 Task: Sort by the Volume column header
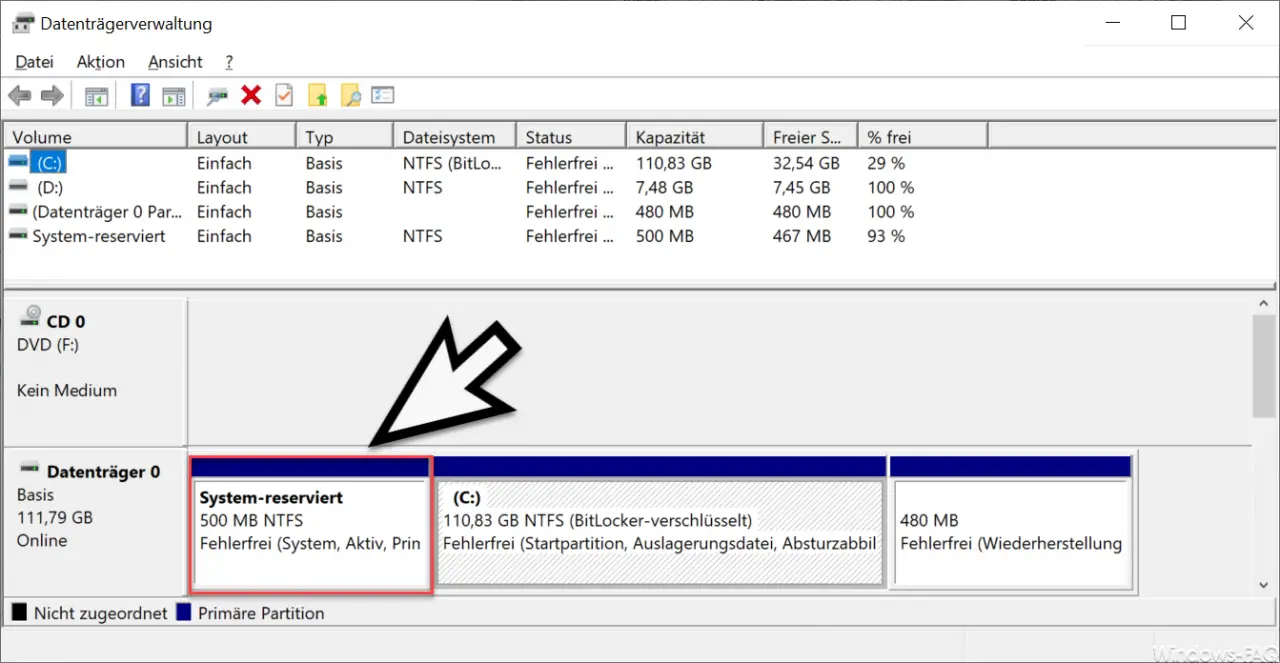click(x=95, y=137)
